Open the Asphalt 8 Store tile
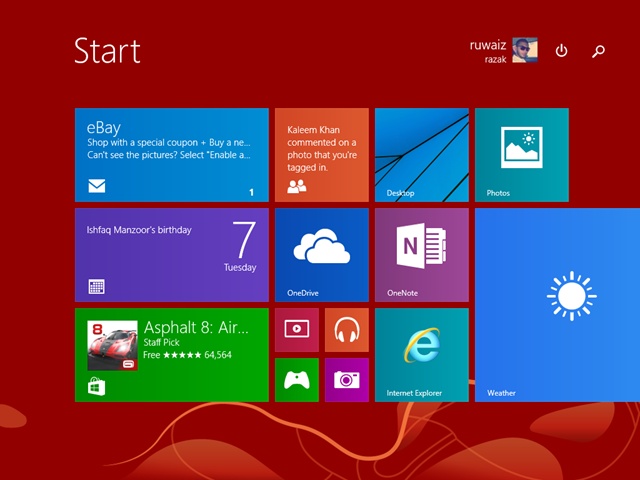640x480 pixels. [171, 354]
